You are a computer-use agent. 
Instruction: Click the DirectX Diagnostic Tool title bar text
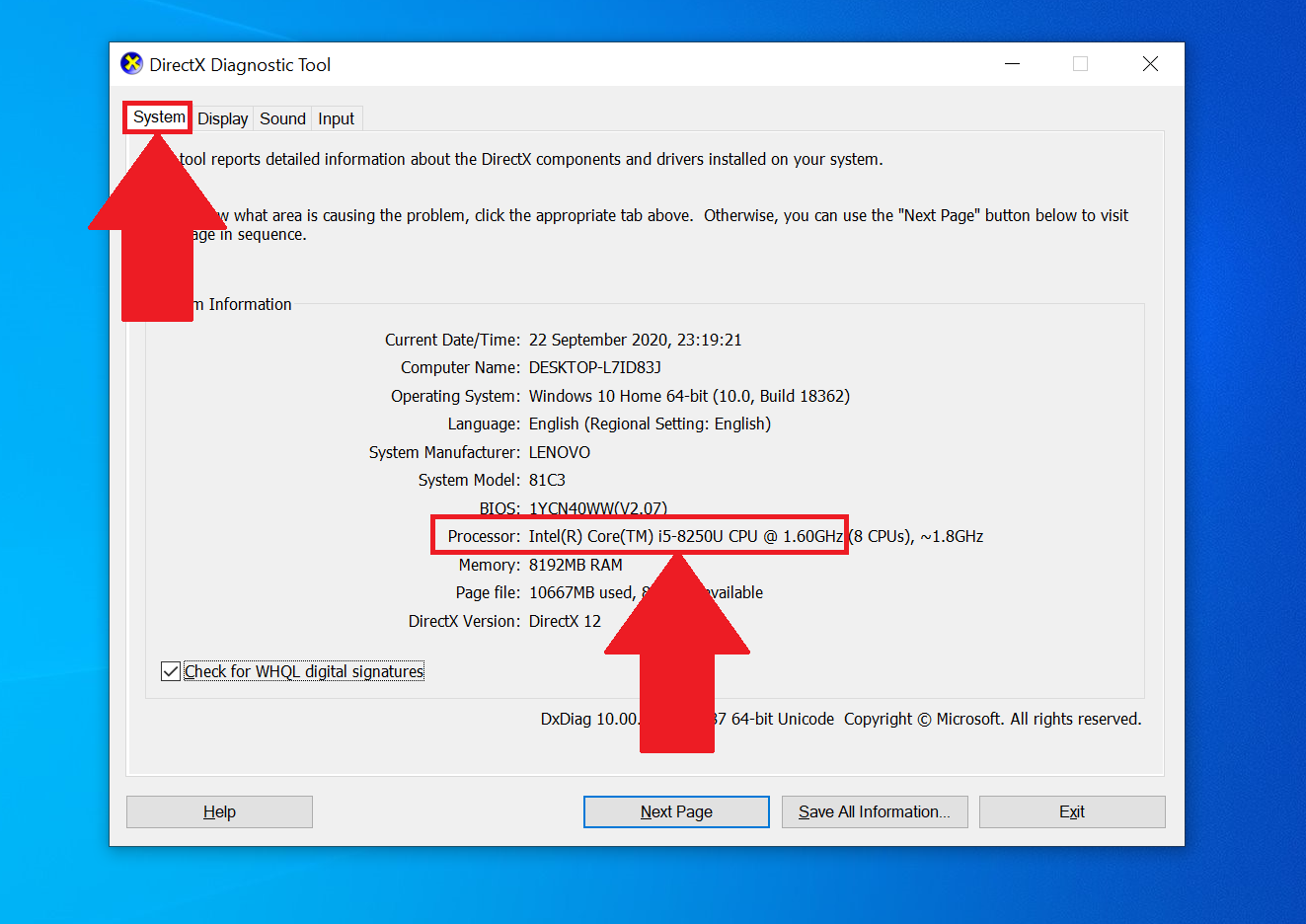coord(240,63)
